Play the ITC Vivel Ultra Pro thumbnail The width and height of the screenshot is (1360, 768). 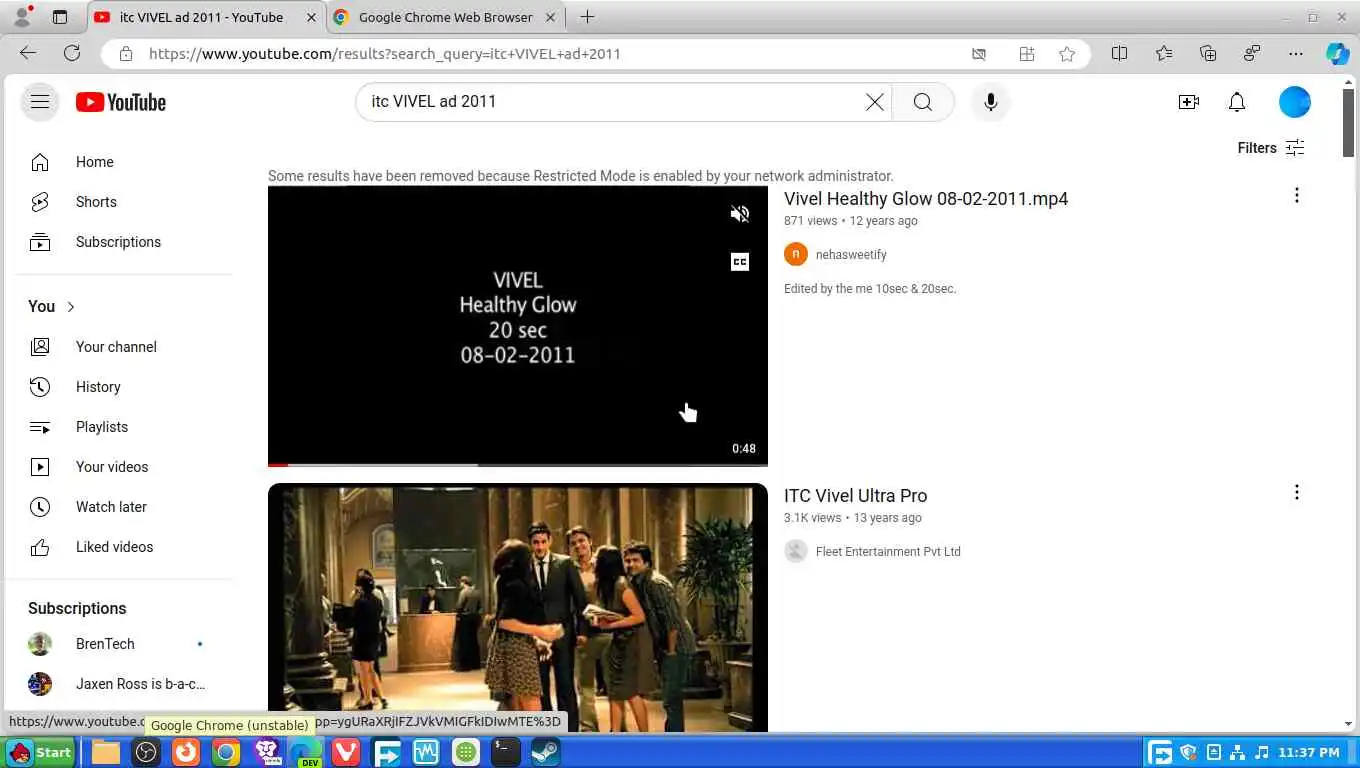tap(518, 608)
